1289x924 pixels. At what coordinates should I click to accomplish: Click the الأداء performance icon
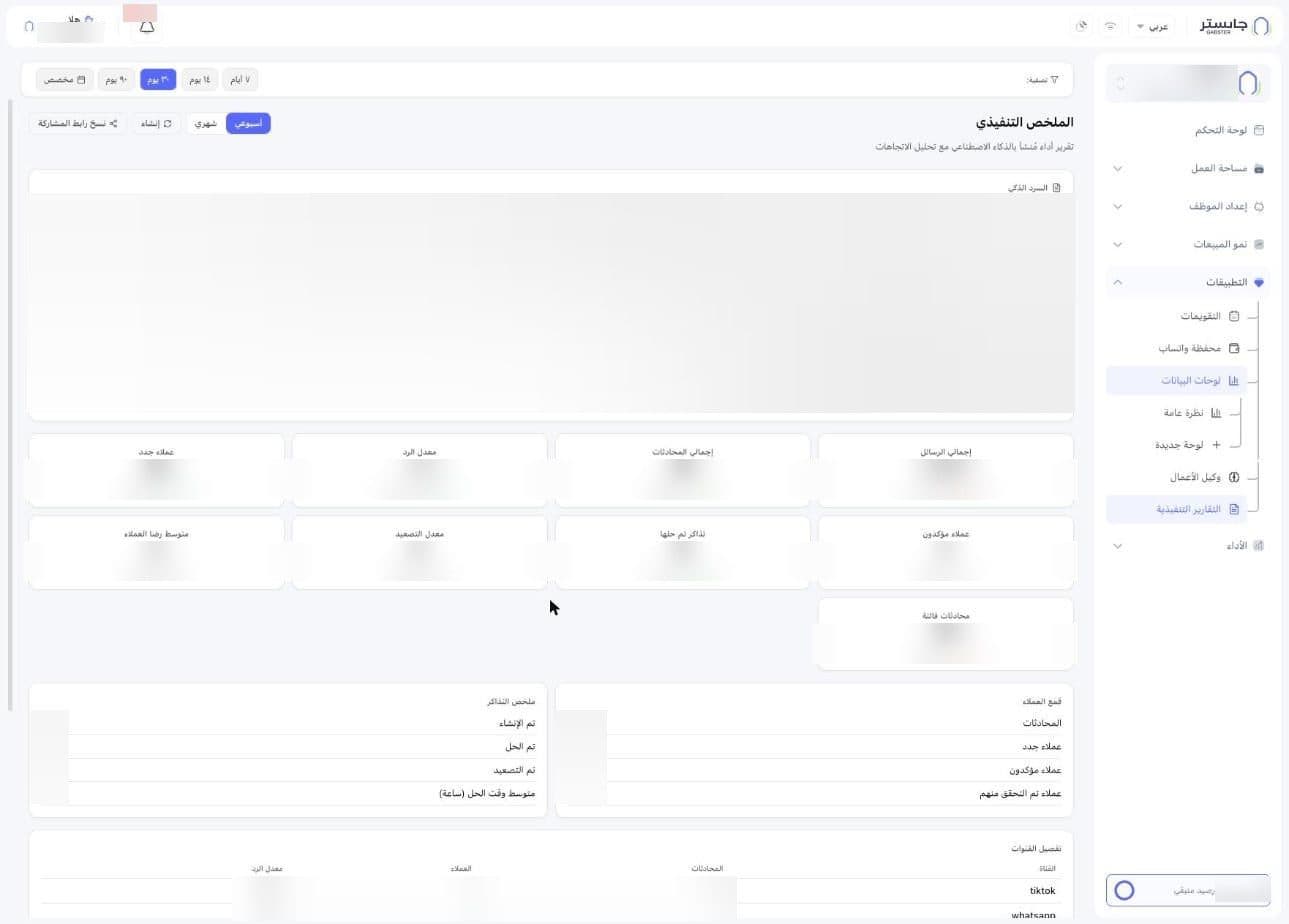pos(1258,545)
